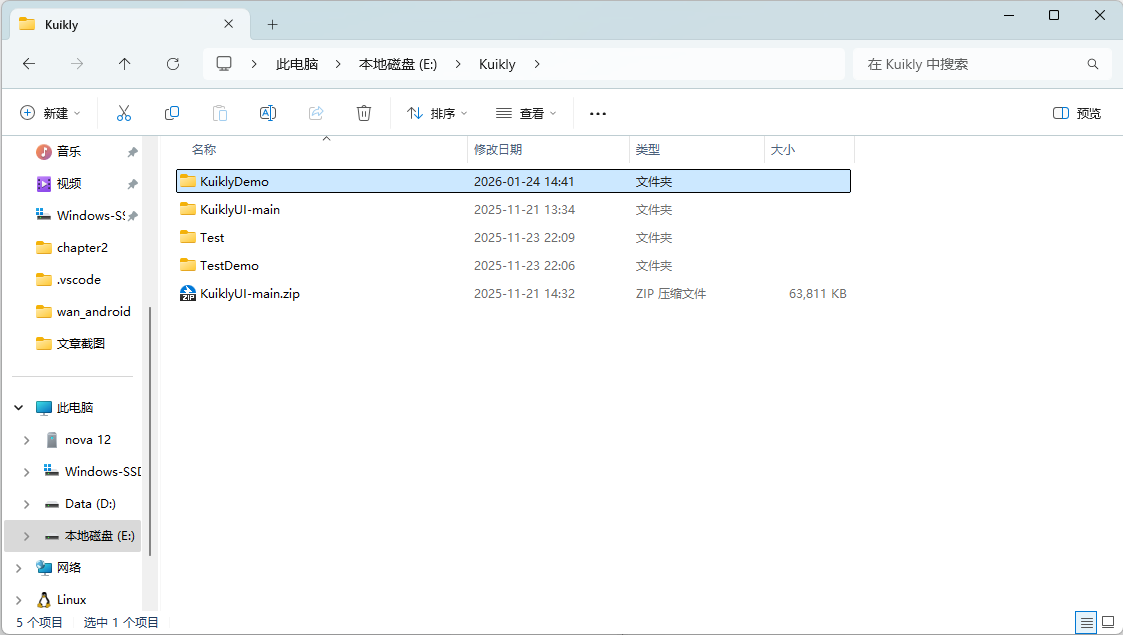Image resolution: width=1123 pixels, height=635 pixels.
Task: Unpin Music pin icon in sidebar
Action: point(132,152)
